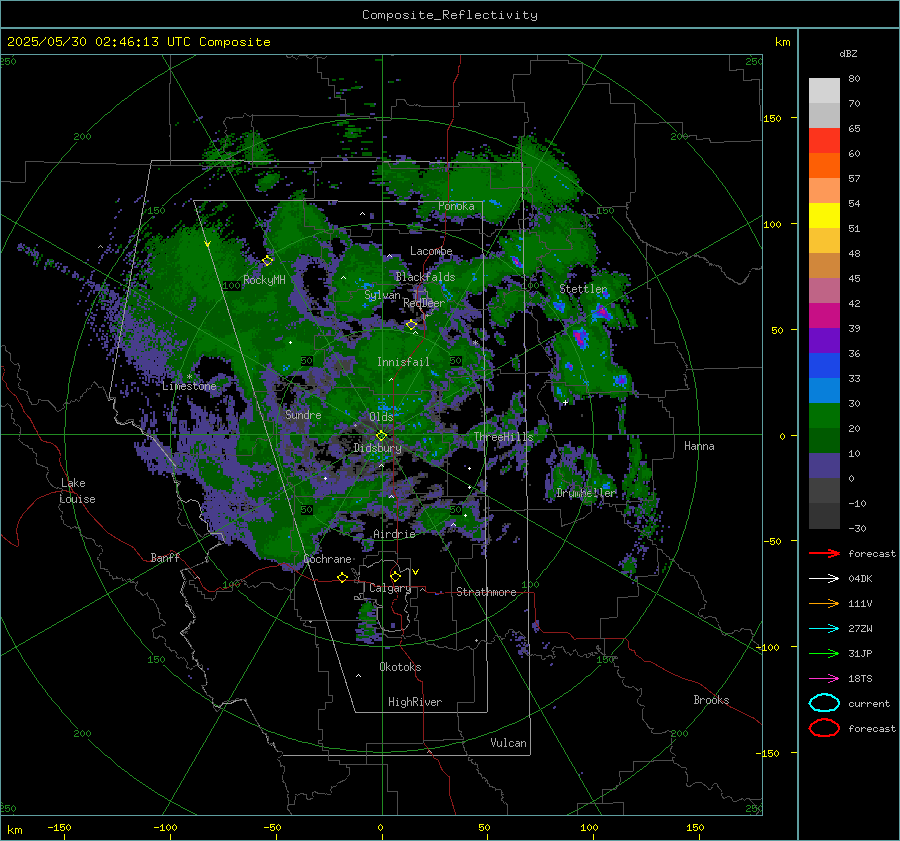Click the yellow radar site marker near Didsbury
Viewport: 900px width, 841px height.
pyautogui.click(x=381, y=435)
